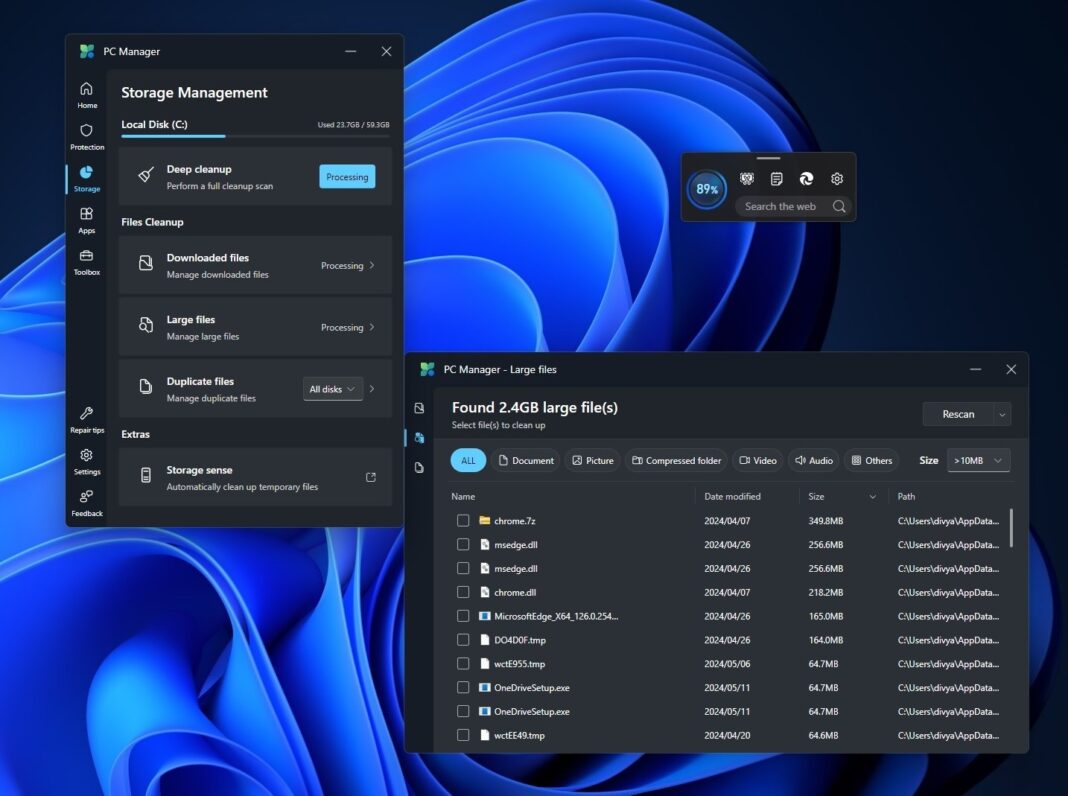Open Storage sense settings link
The height and width of the screenshot is (796, 1068).
click(371, 476)
